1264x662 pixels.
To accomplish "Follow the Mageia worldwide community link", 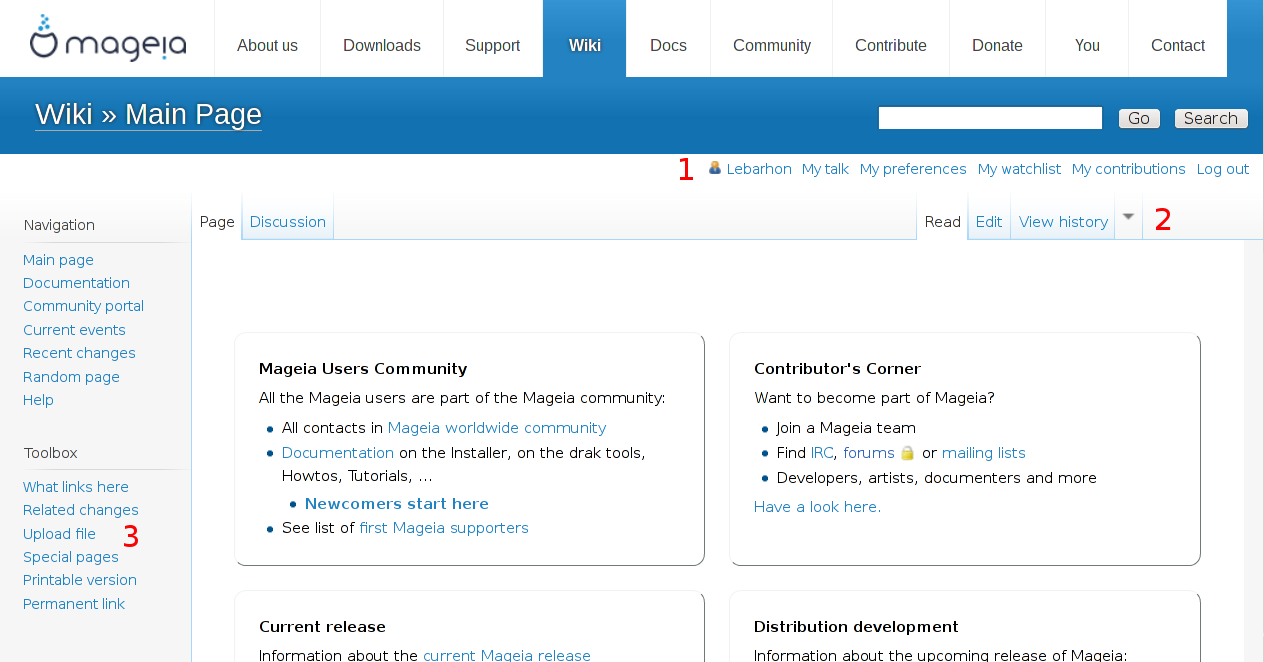I will coord(497,428).
